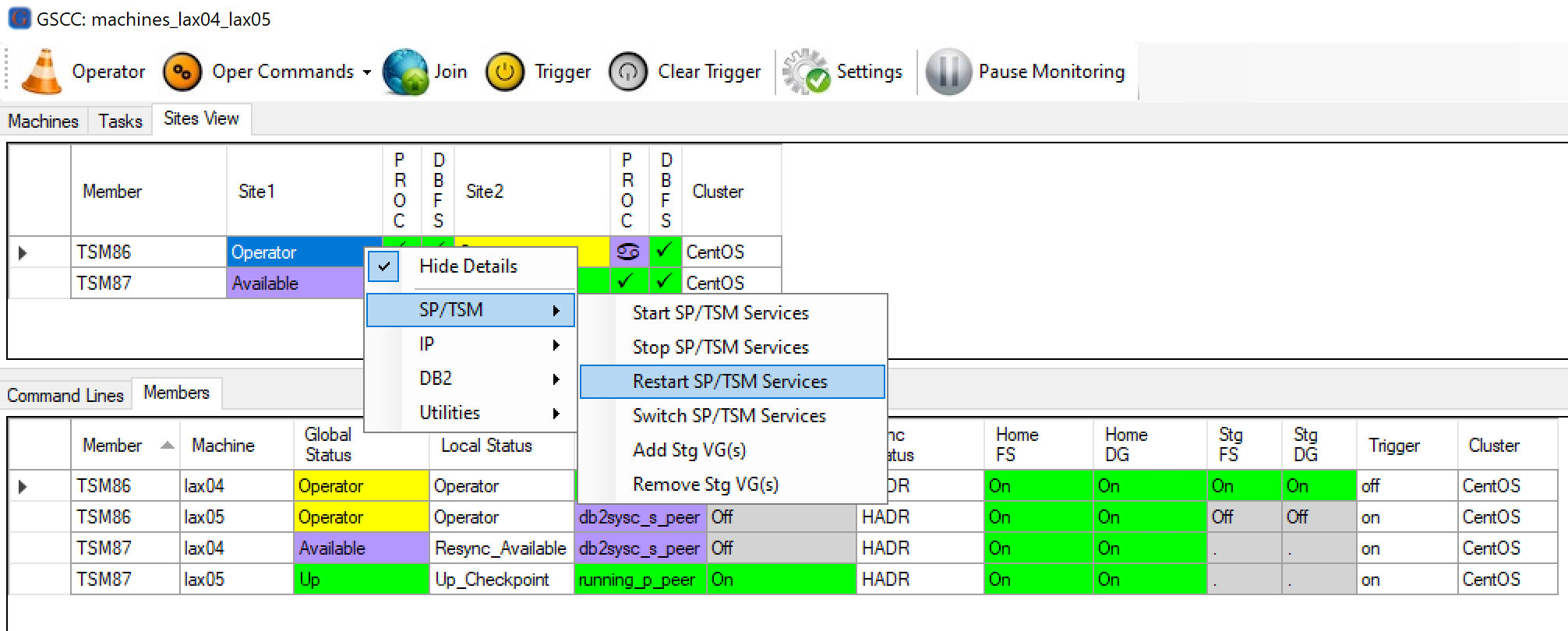
Task: Click the Home FS column header
Action: point(1039,445)
